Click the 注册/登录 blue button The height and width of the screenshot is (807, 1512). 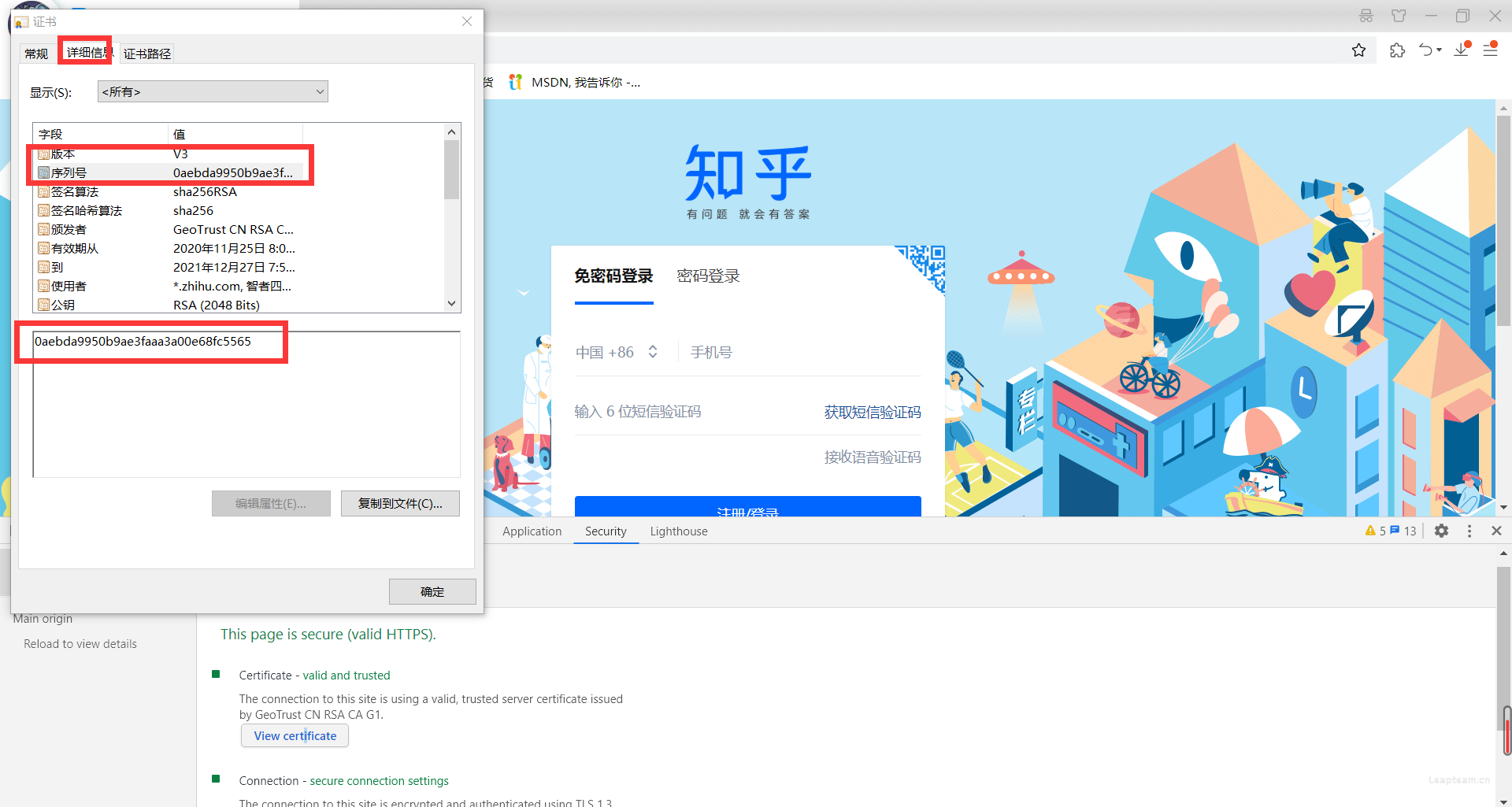tap(748, 506)
